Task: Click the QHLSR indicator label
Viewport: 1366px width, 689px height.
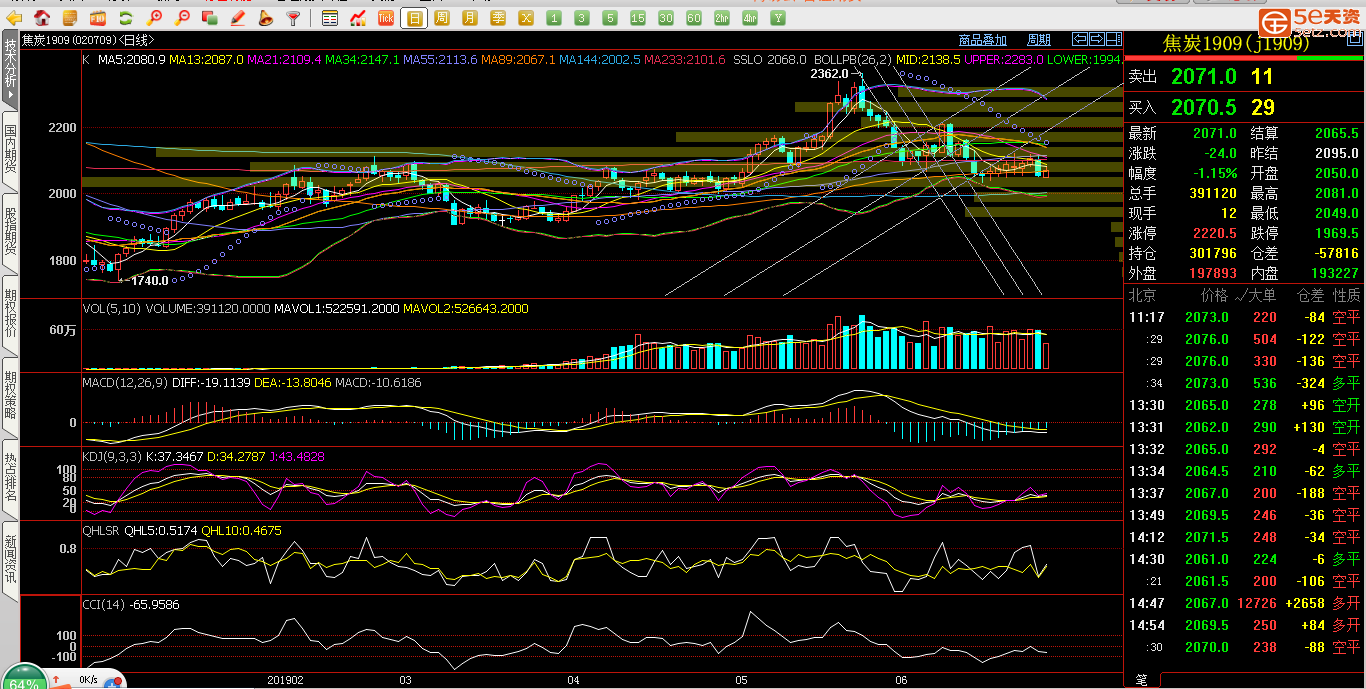Action: coord(101,530)
